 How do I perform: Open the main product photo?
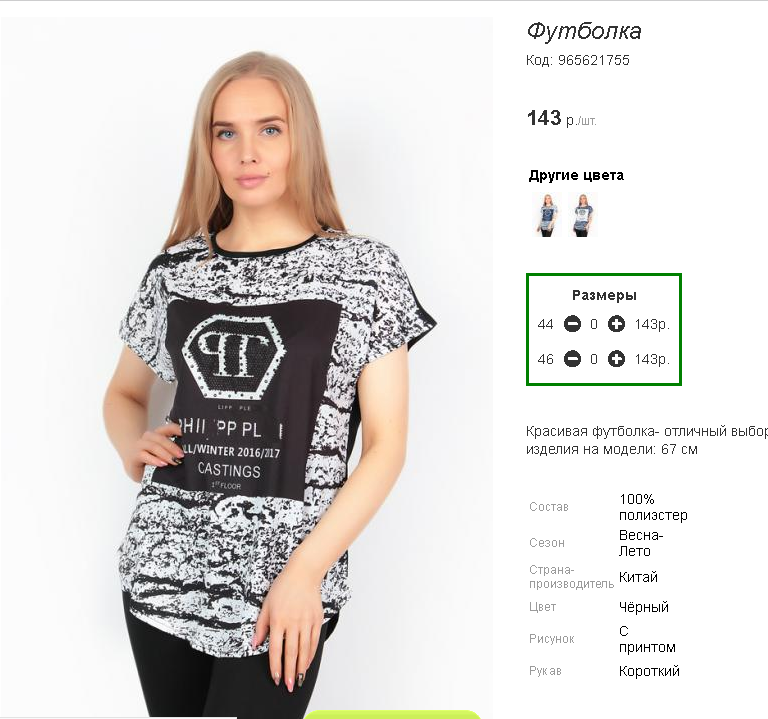coord(247,367)
